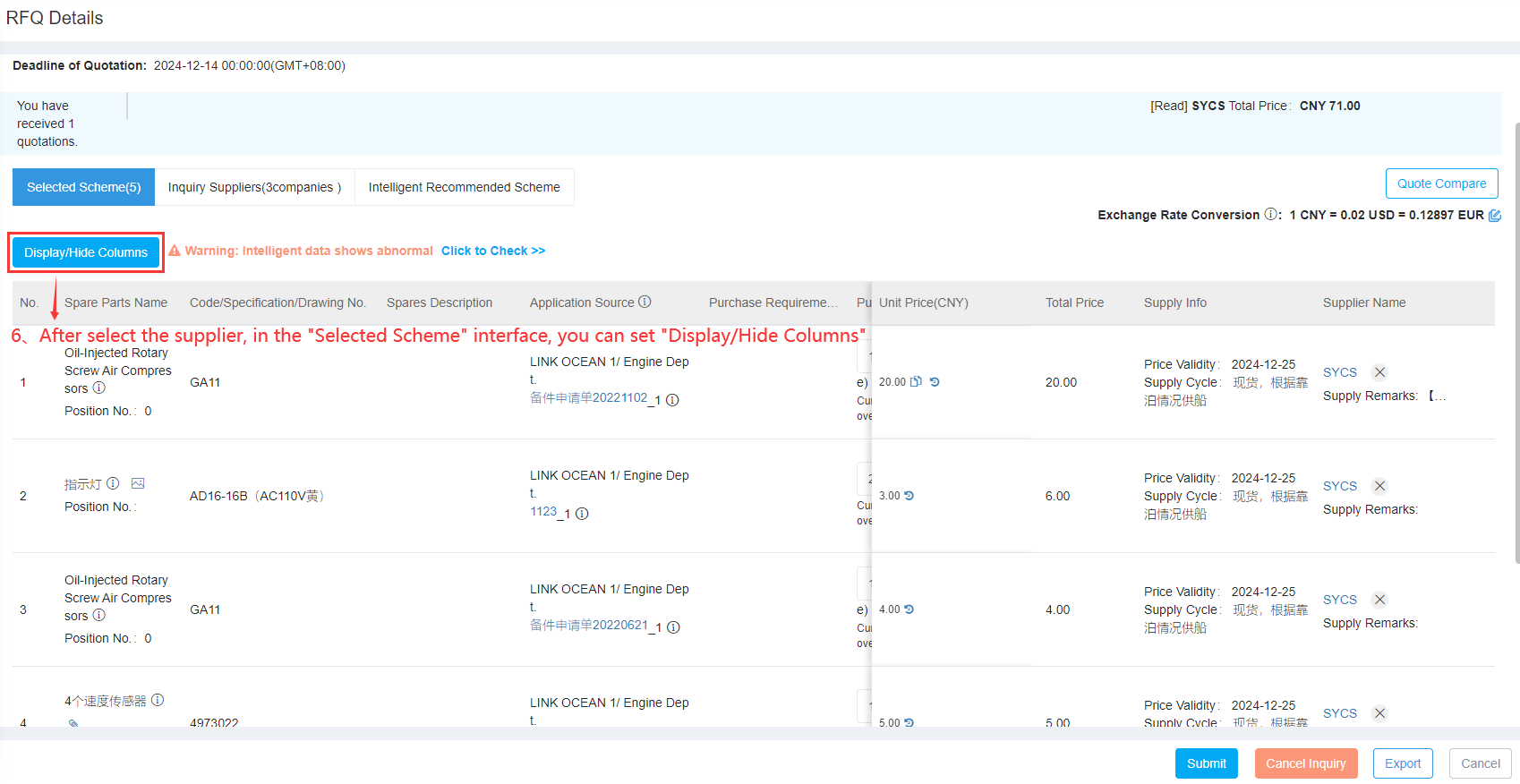Open SYCS supplier link in row 4
This screenshot has width=1520, height=784.
[x=1340, y=713]
